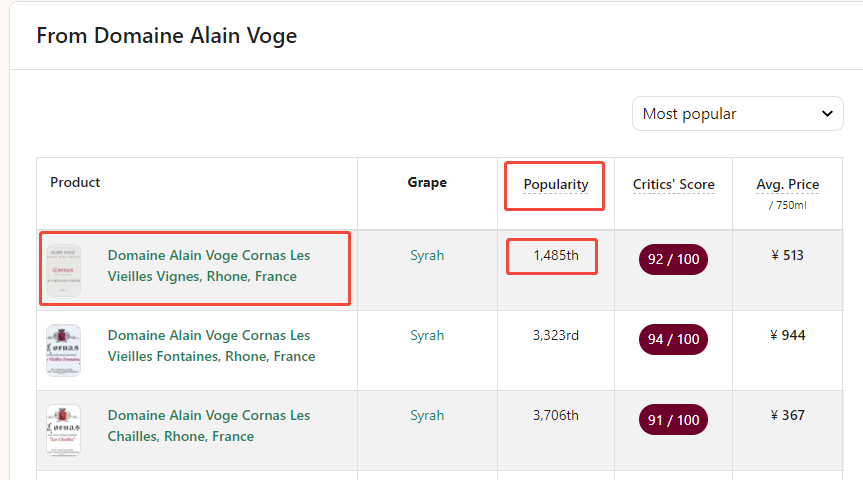
Task: Click the Popularity column header
Action: point(555,184)
